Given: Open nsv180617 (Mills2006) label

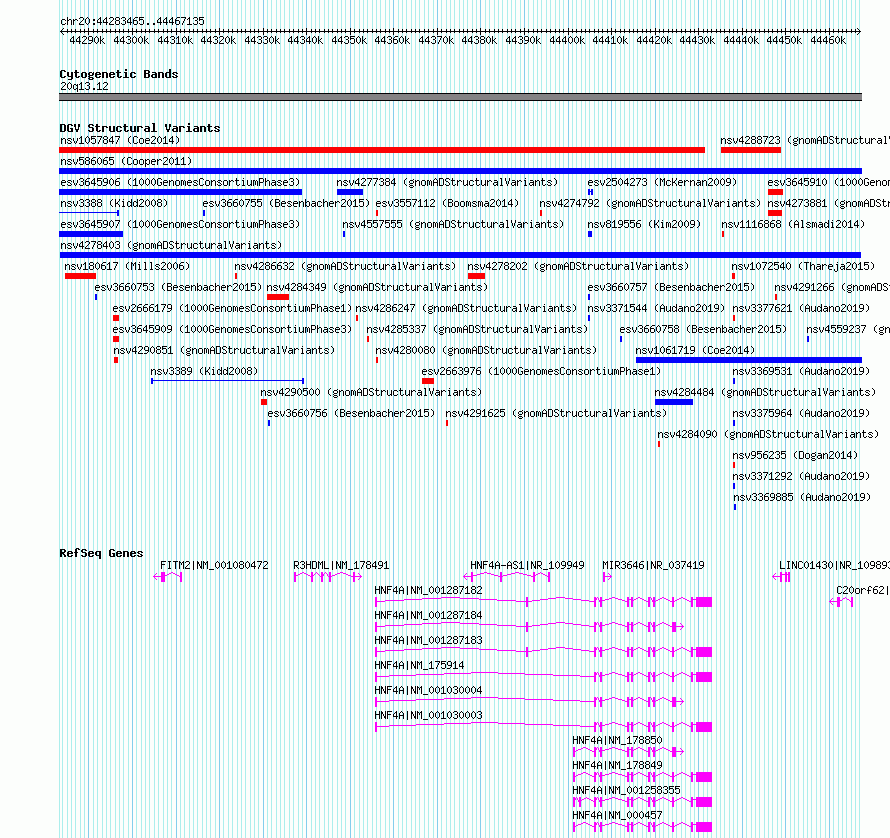Looking at the screenshot, I should click(x=127, y=266).
